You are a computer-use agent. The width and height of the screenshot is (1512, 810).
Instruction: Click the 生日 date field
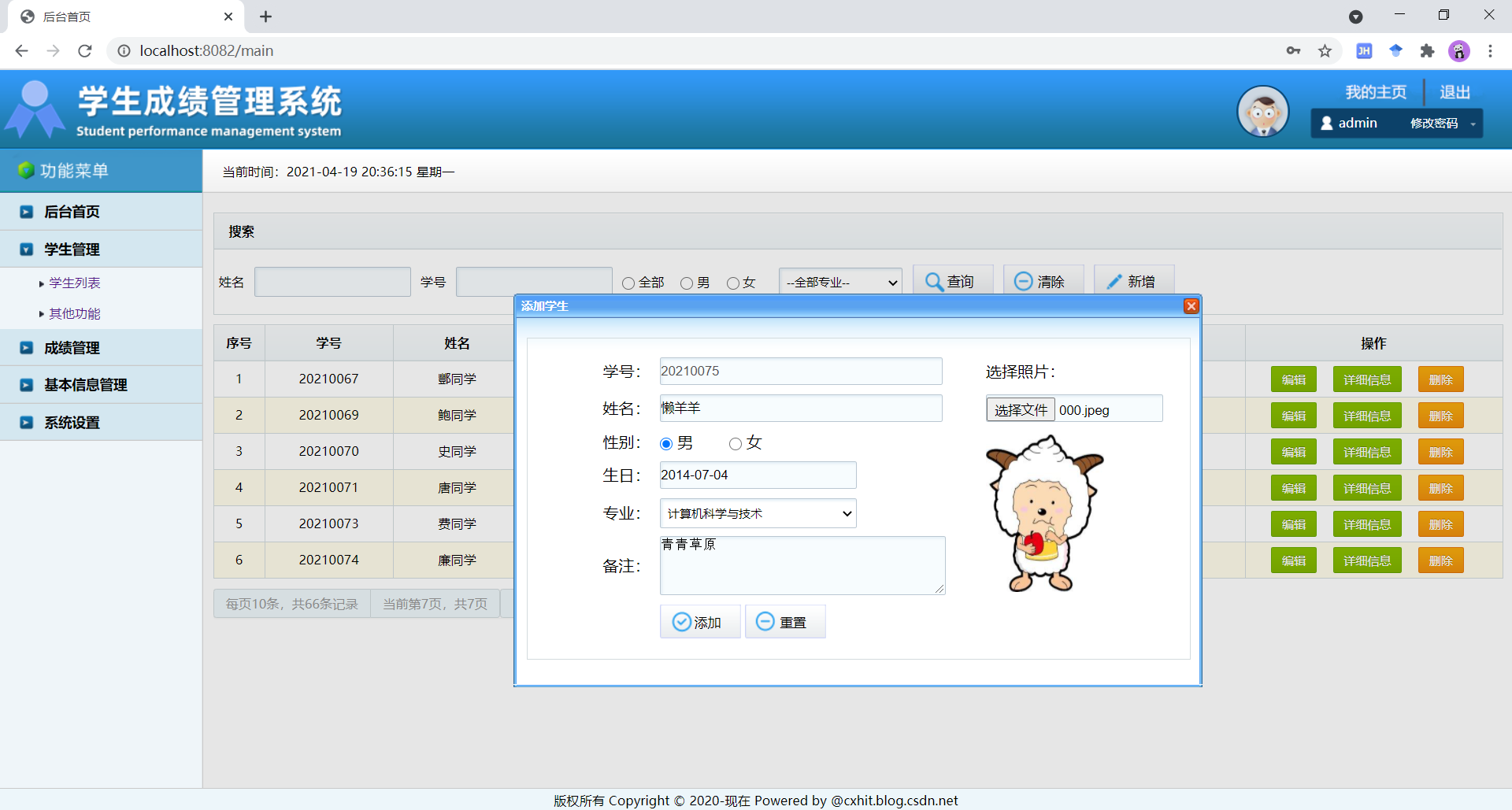click(x=758, y=475)
